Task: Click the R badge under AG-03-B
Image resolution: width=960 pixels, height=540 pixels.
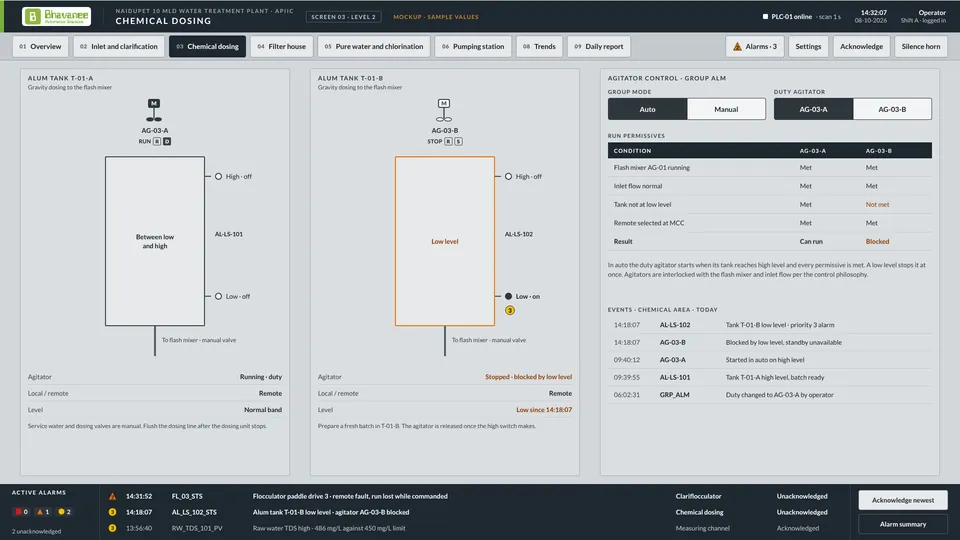Action: coord(448,141)
